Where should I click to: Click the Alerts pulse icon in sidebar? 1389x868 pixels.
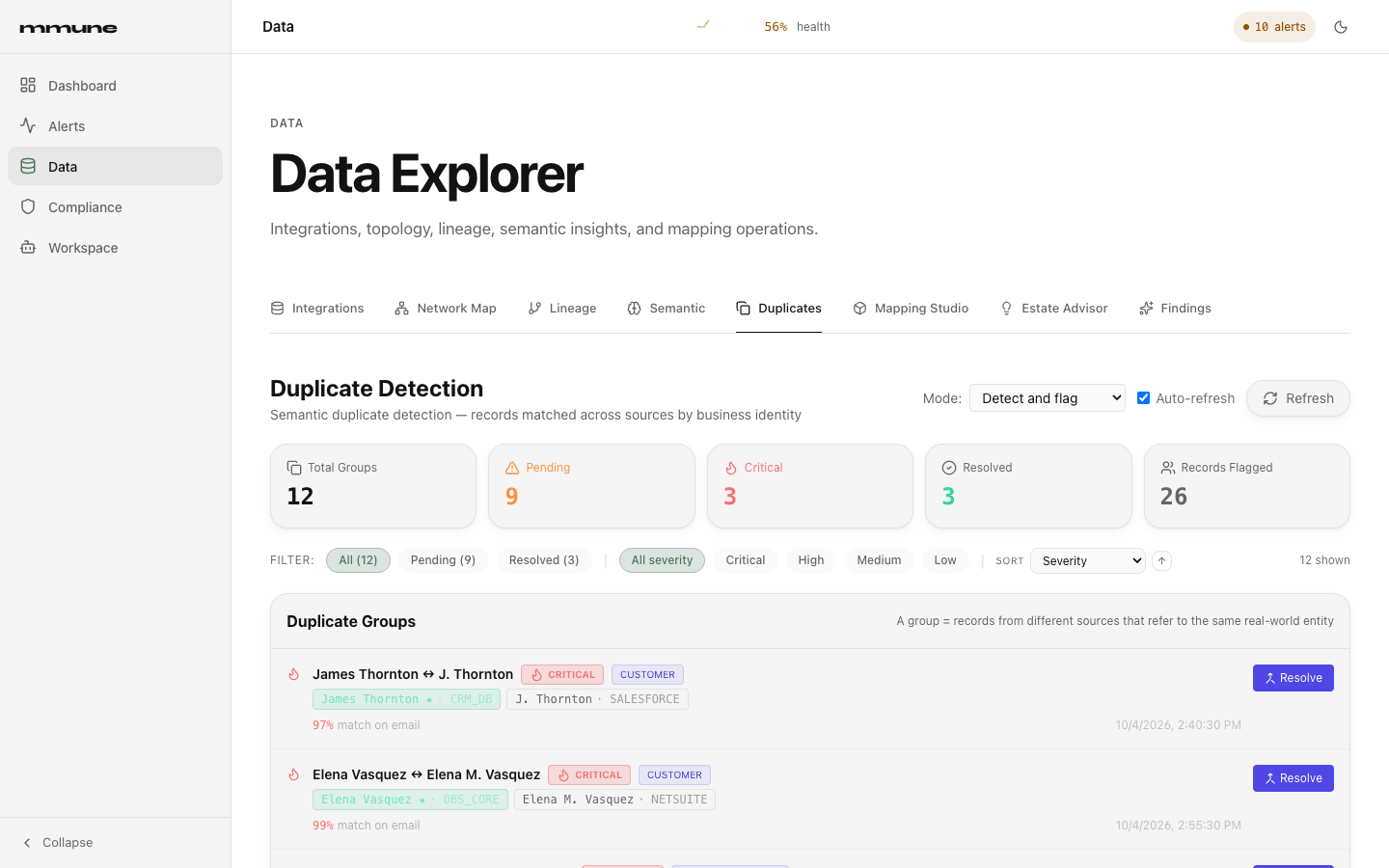click(28, 125)
